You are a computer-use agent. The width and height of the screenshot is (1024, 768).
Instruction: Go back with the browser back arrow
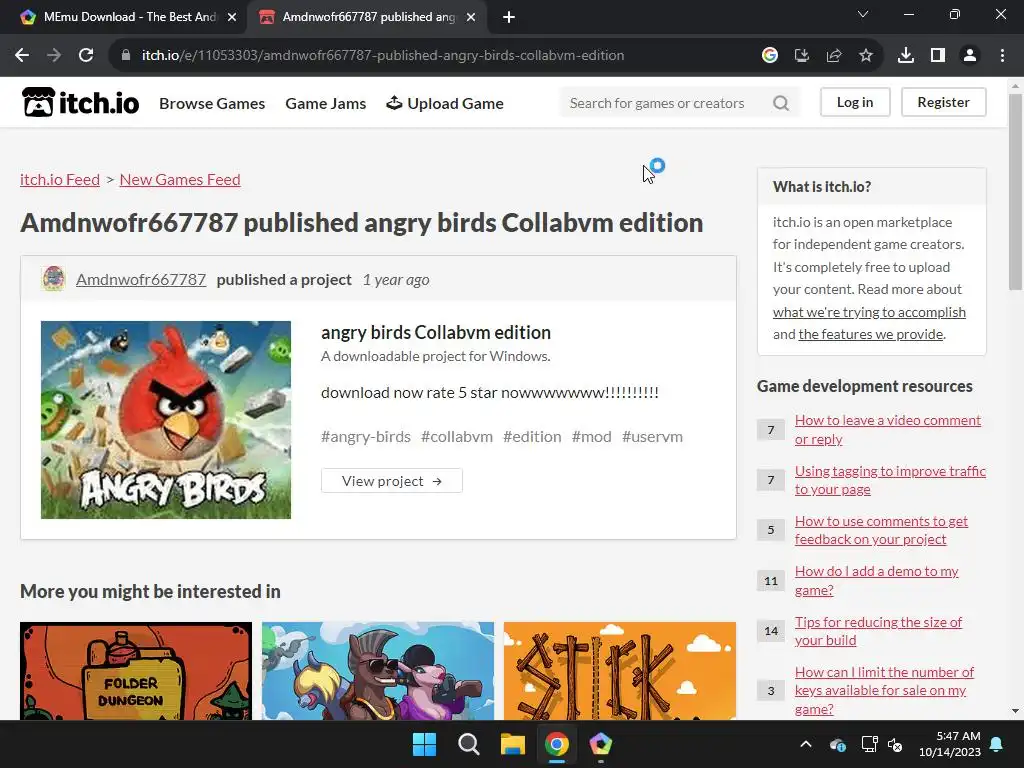click(x=22, y=56)
